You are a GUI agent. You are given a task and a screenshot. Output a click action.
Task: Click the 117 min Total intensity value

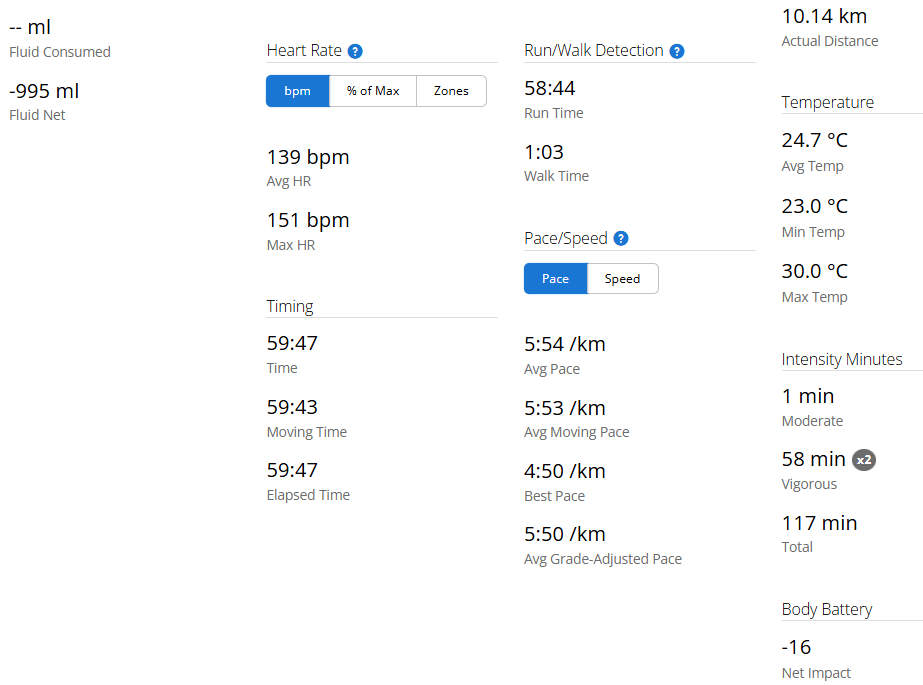819,523
